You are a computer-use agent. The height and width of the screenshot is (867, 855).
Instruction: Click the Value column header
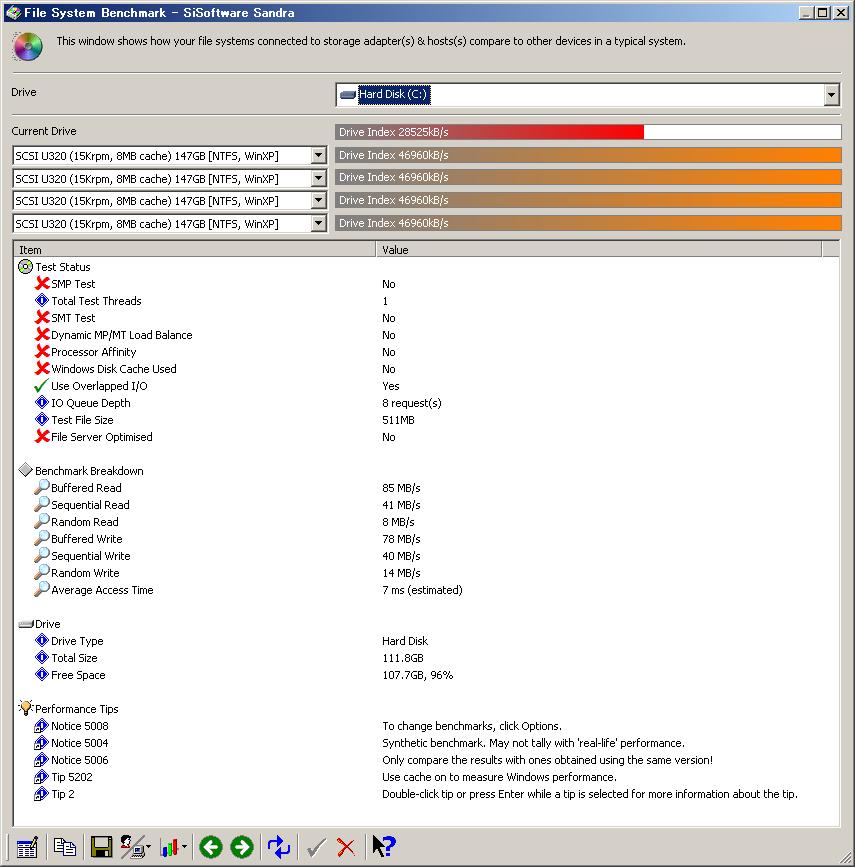point(599,249)
